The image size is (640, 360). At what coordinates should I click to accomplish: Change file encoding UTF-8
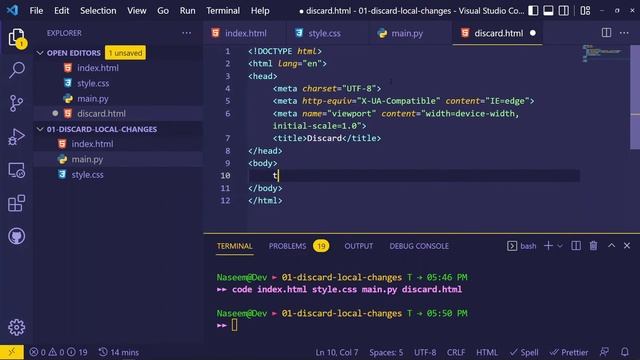click(x=425, y=352)
